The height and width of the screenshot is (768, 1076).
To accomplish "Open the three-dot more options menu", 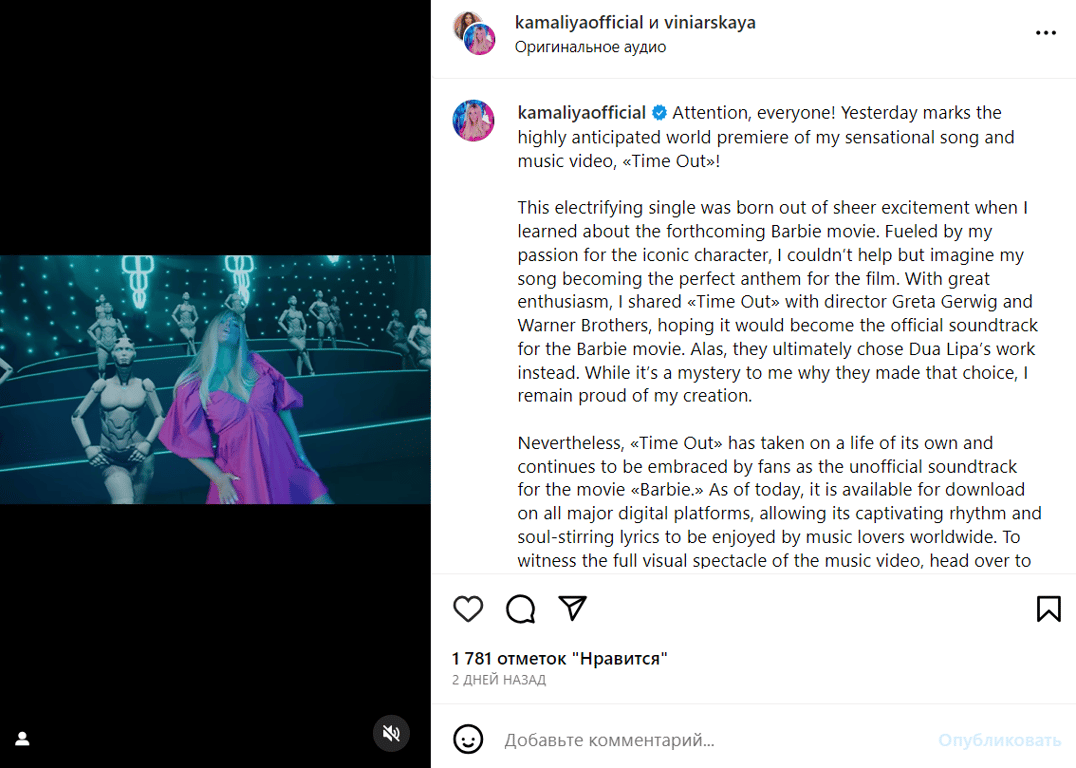I will click(1045, 33).
